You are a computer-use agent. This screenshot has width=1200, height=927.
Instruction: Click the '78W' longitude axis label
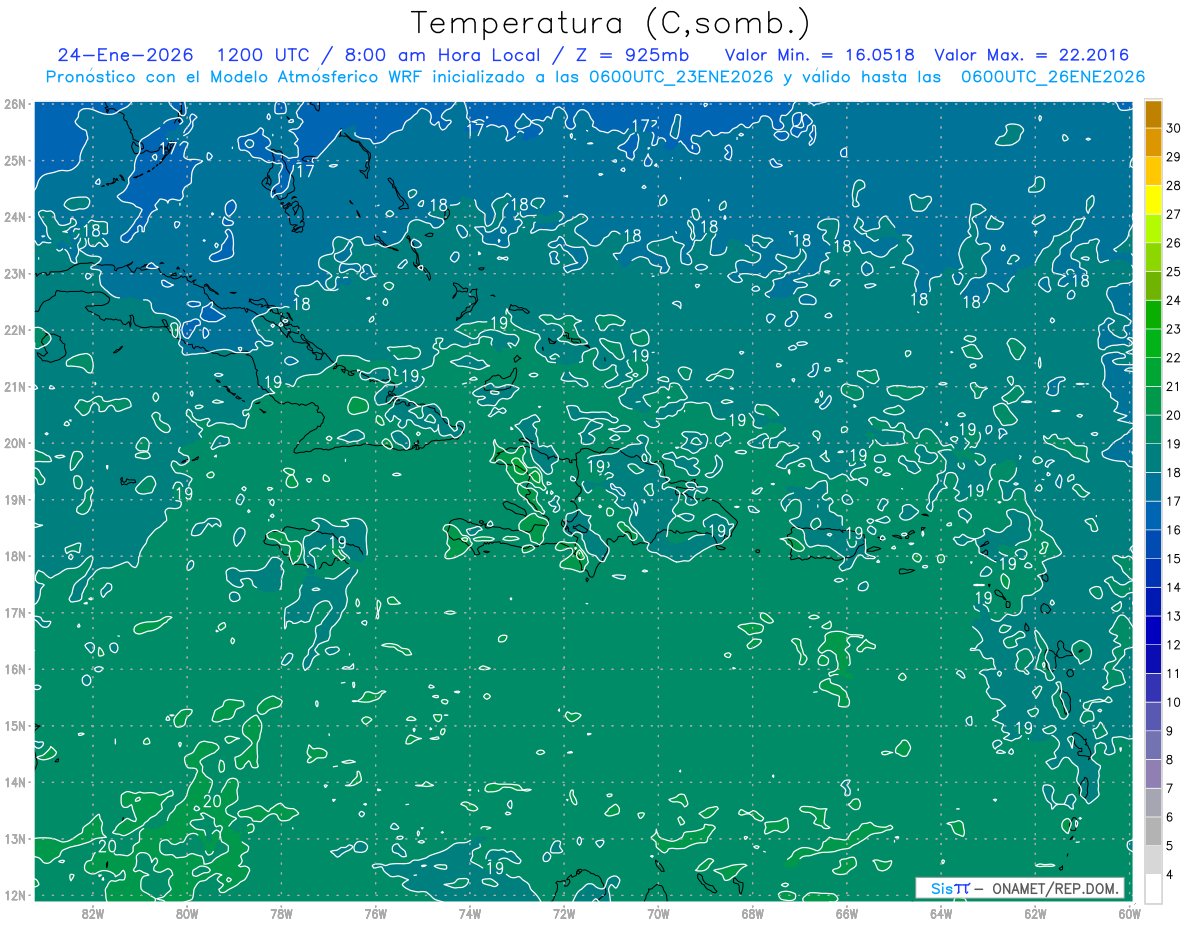[281, 913]
